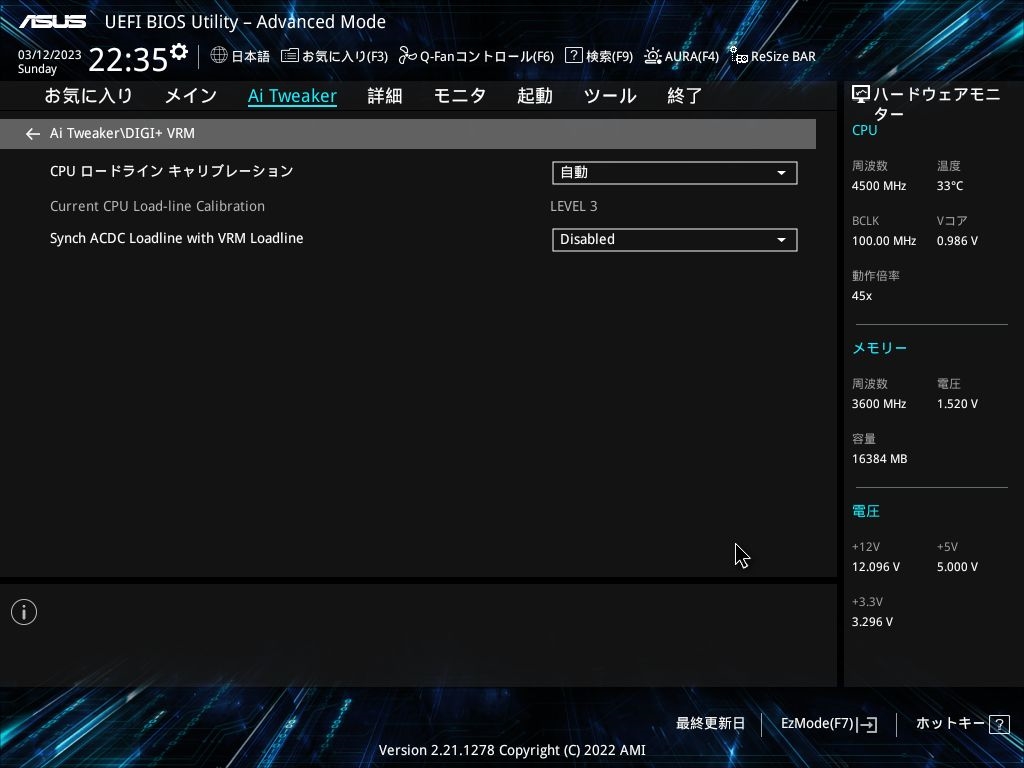Open the Q-Fan control fan icon

tap(408, 56)
